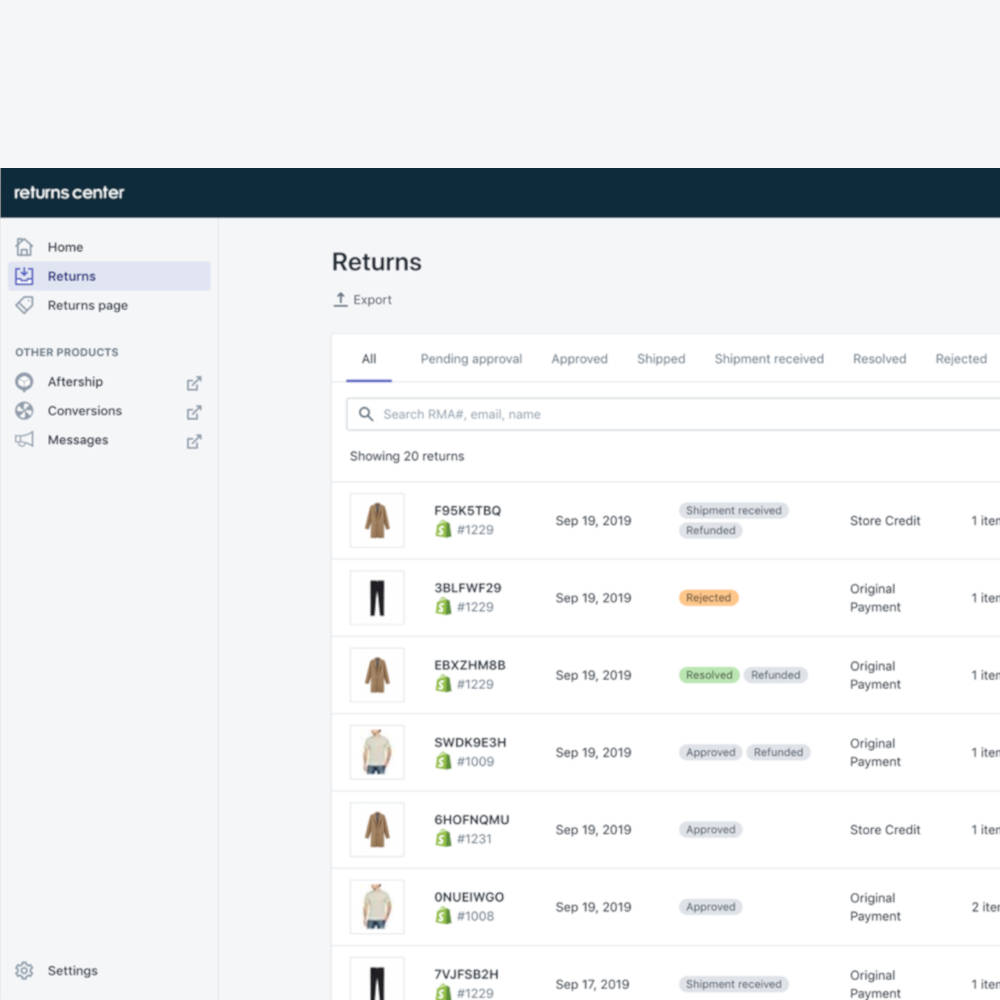Switch to the Approved tab
1000x1000 pixels.
pyautogui.click(x=579, y=359)
